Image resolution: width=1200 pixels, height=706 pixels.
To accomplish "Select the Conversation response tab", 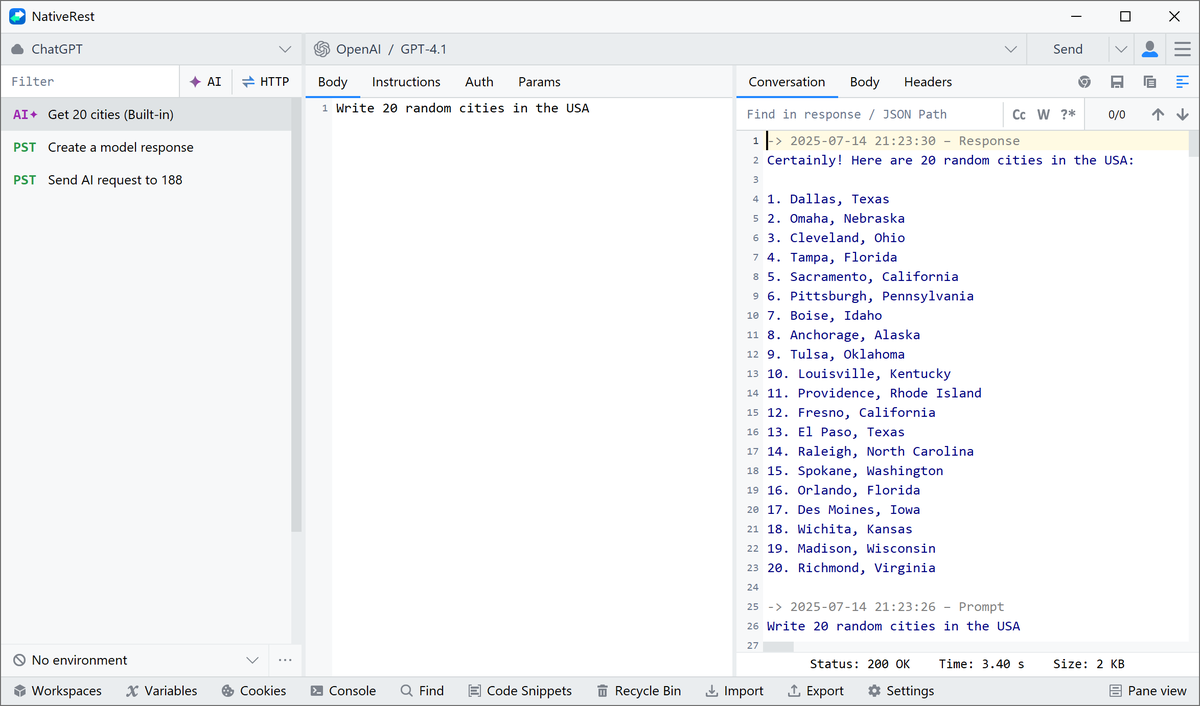I will click(787, 82).
